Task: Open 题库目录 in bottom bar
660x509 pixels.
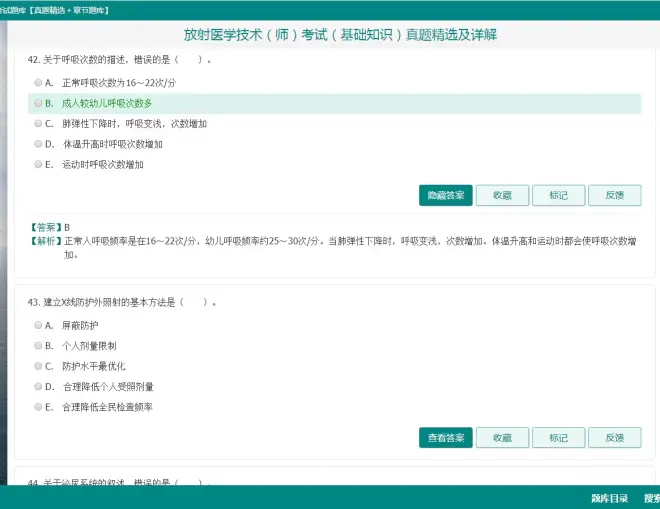Action: [609, 497]
